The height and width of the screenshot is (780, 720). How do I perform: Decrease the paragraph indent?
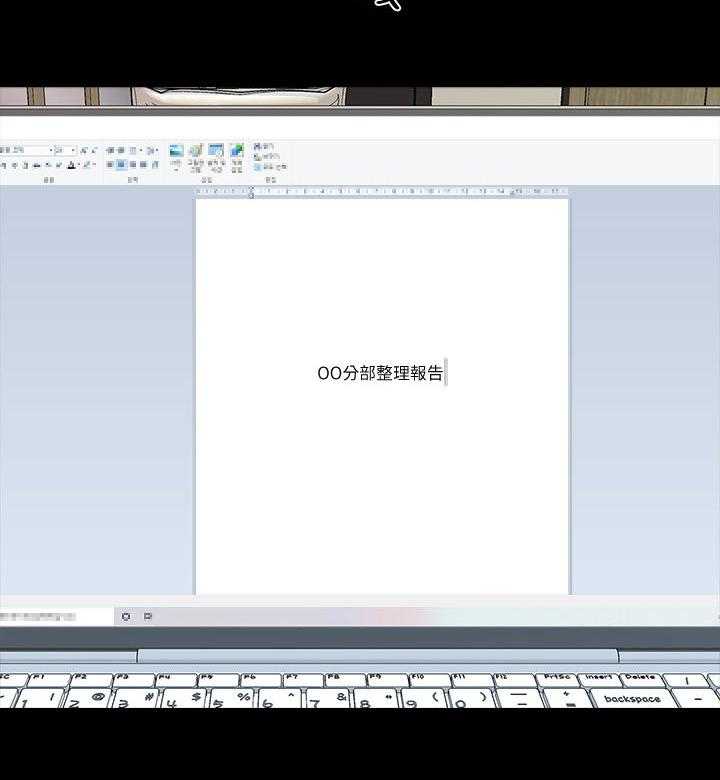click(110, 150)
